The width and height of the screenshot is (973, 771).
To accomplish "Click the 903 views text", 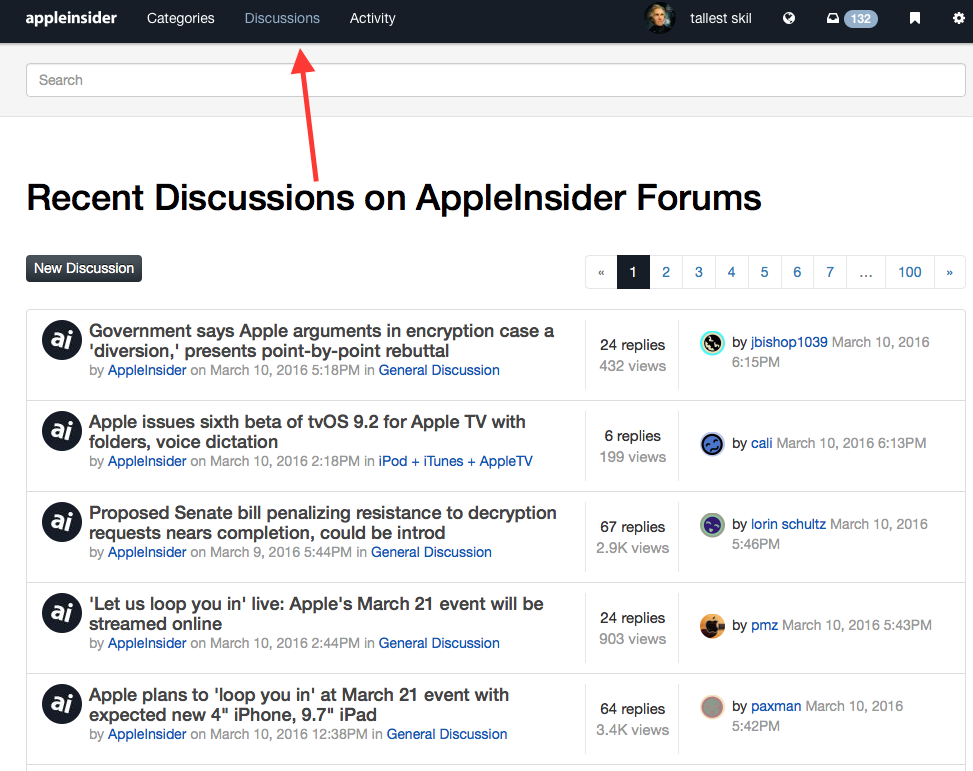I will [x=632, y=639].
